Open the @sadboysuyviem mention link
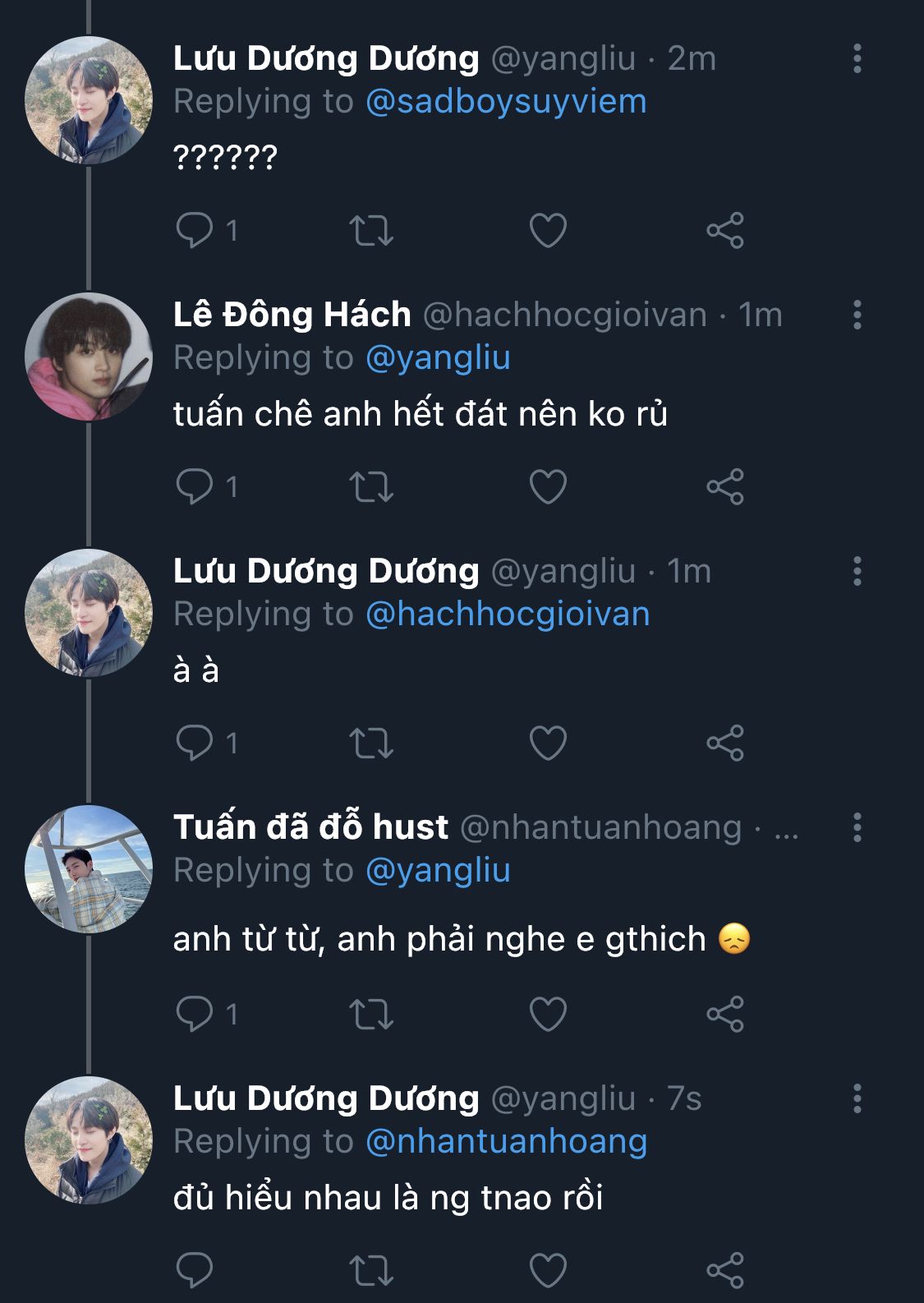Screen dimensions: 924x1303 click(x=506, y=102)
